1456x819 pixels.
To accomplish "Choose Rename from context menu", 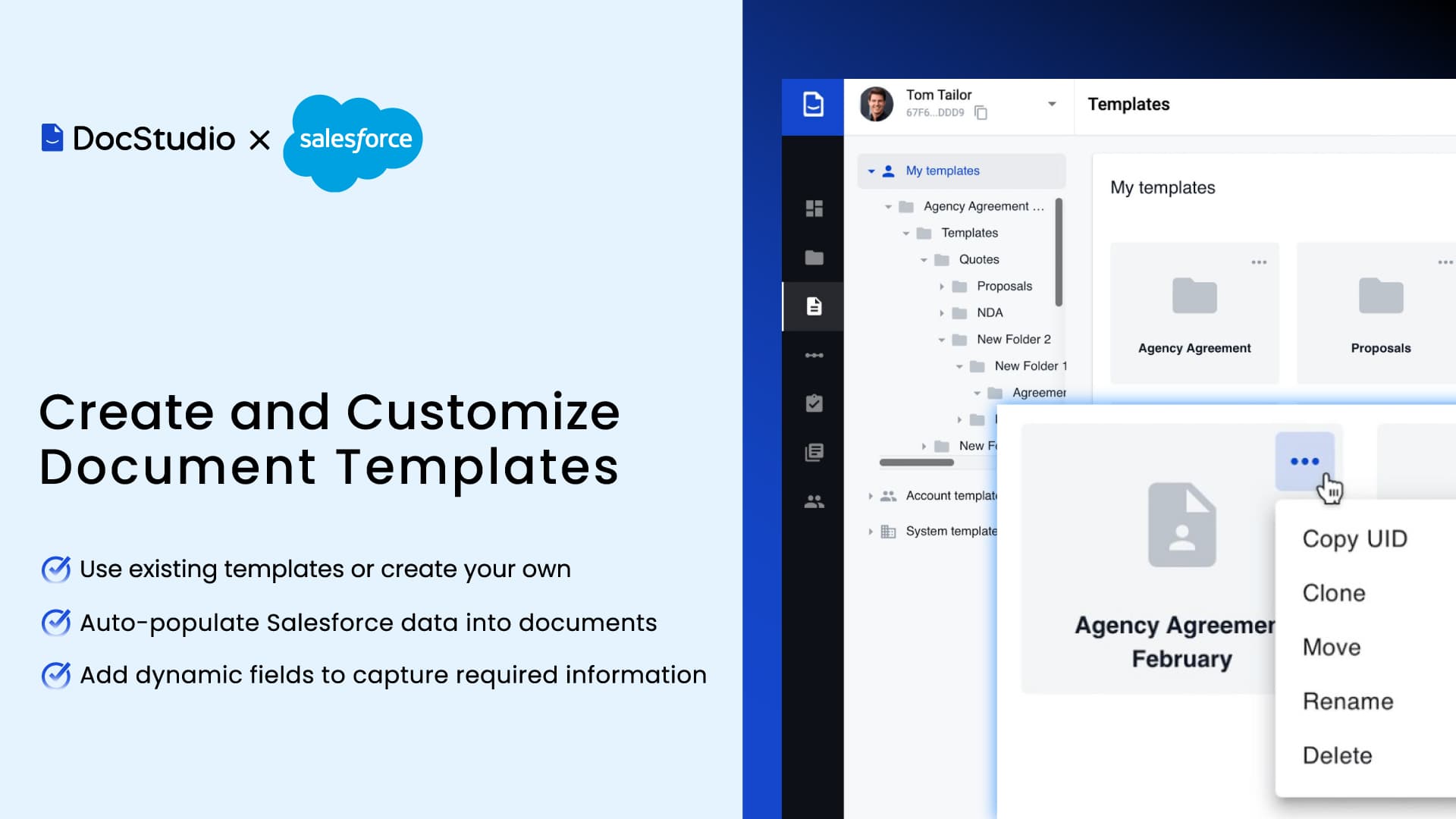I will coord(1348,701).
